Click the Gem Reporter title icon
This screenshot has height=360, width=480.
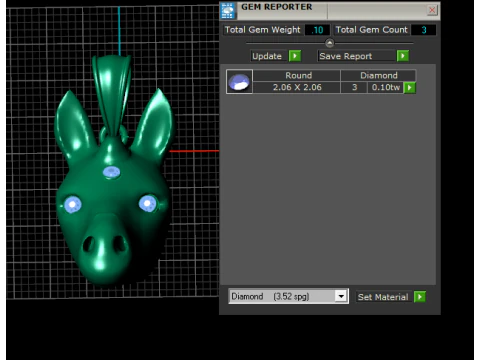[x=228, y=10]
